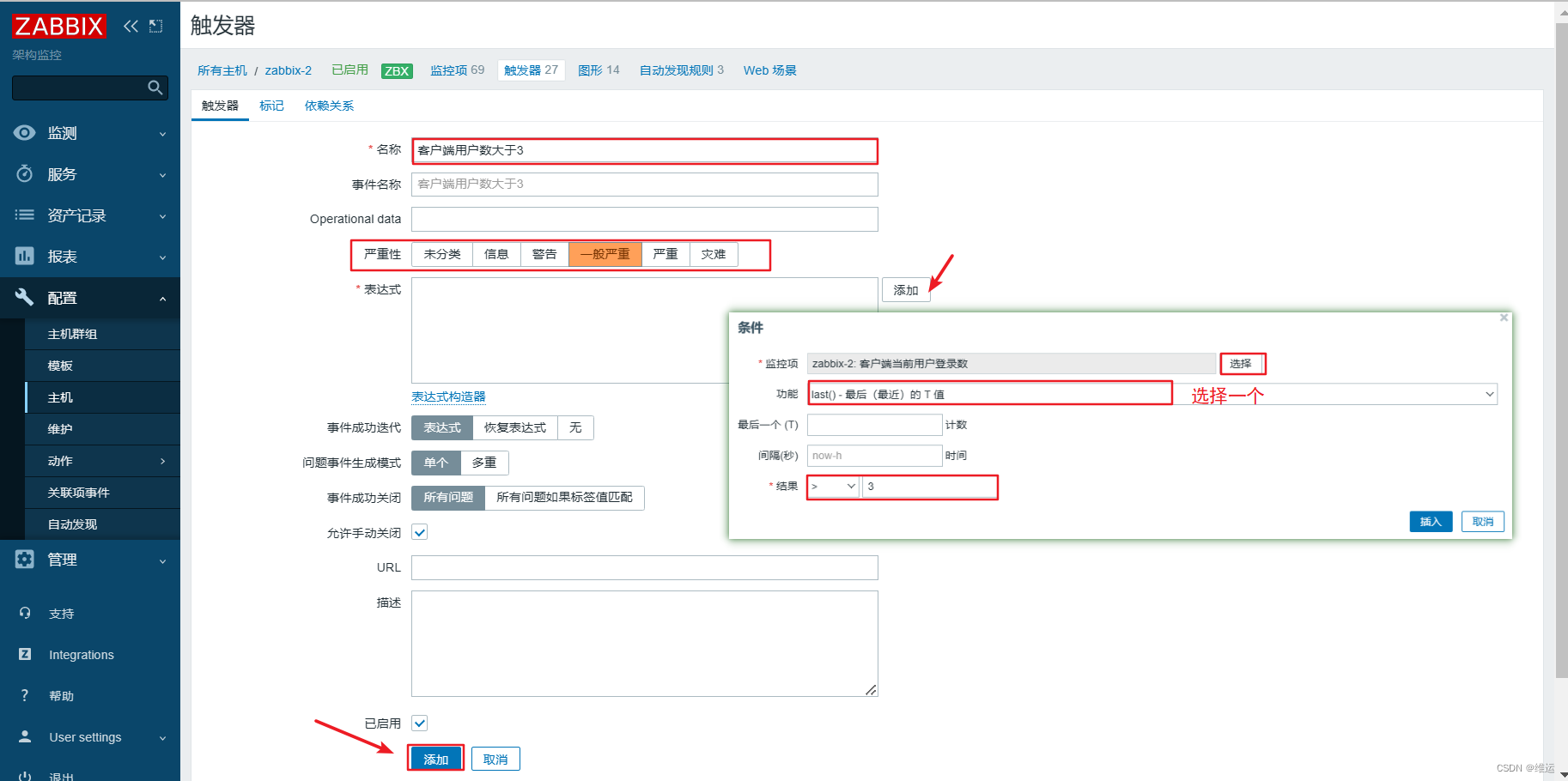Click the User settings person icon
Screen dimensions: 1568x781
click(25, 736)
